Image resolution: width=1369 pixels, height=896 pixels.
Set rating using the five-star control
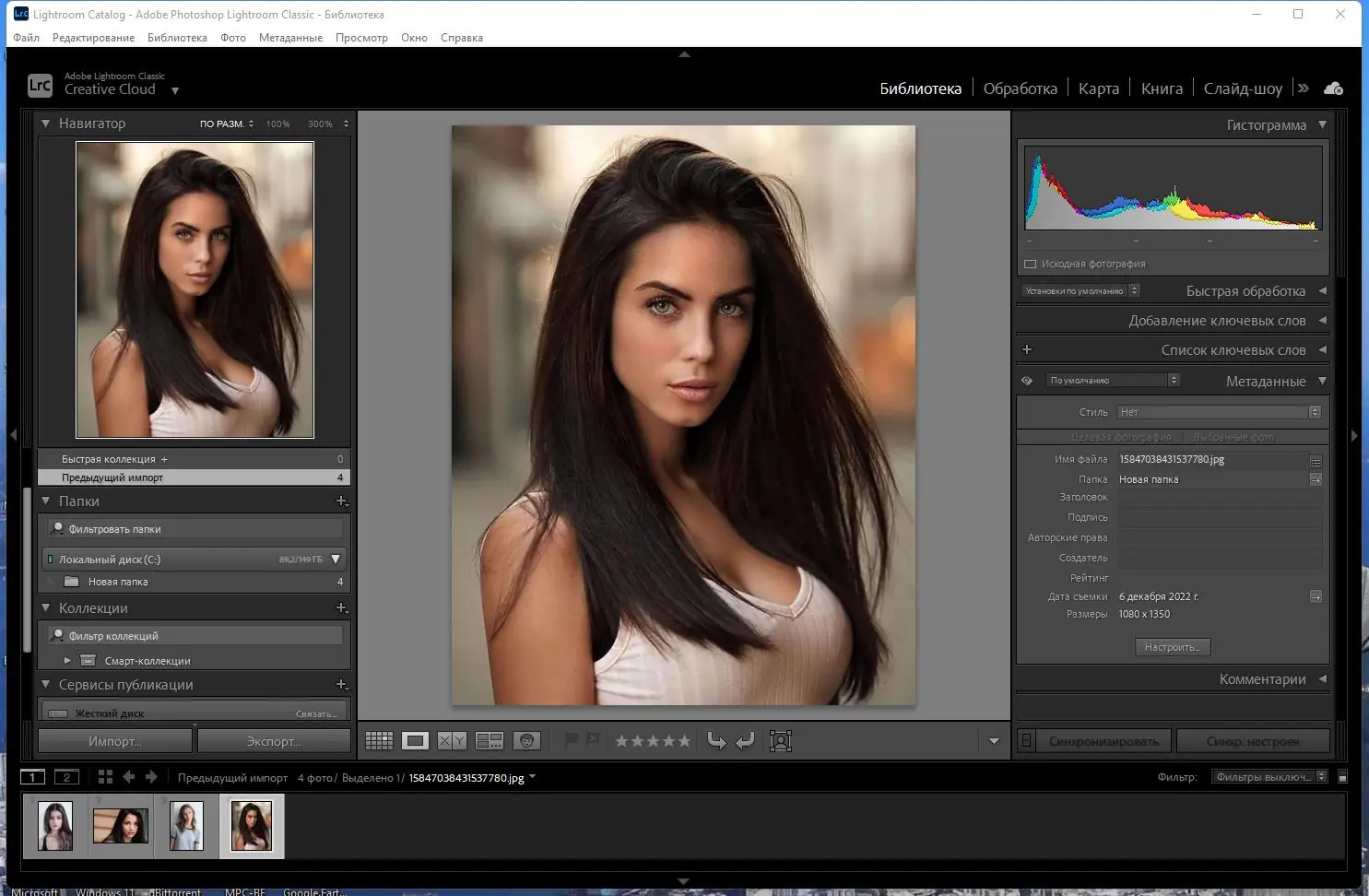click(x=653, y=741)
